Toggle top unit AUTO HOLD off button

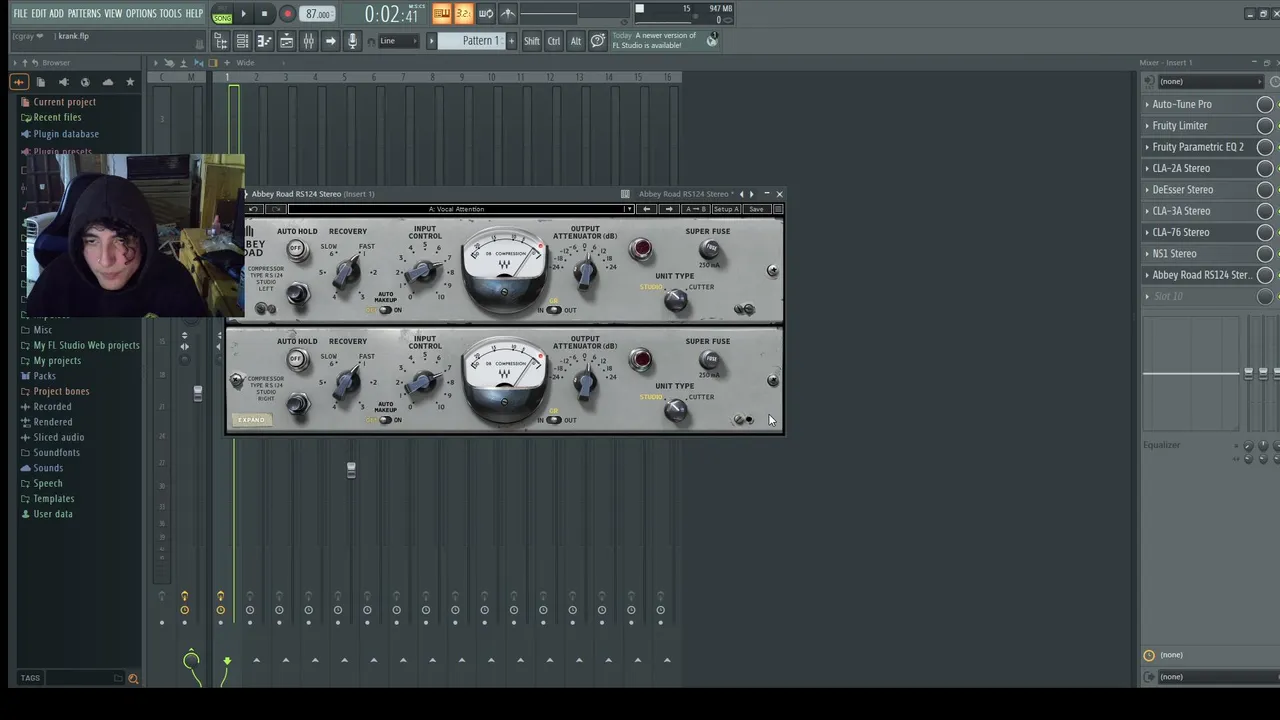click(296, 249)
